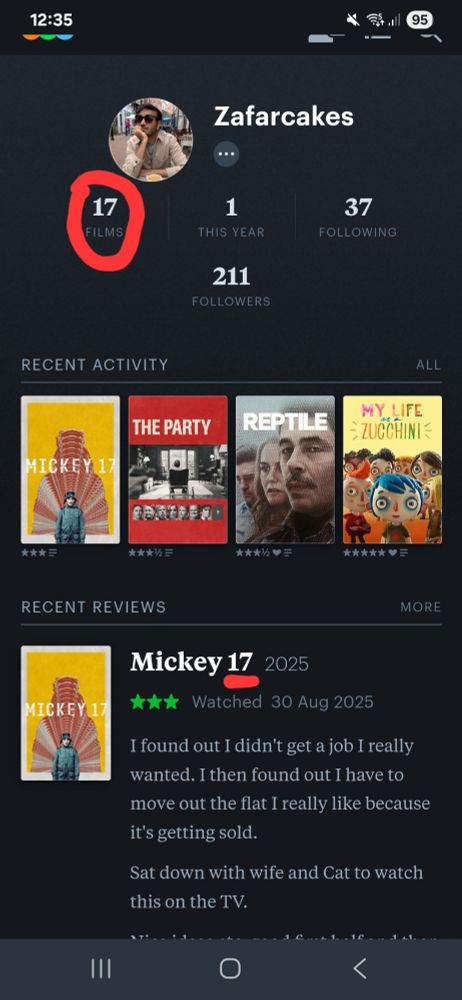The height and width of the screenshot is (1000, 462).
Task: Open the 1 This Year stat
Action: click(x=231, y=216)
